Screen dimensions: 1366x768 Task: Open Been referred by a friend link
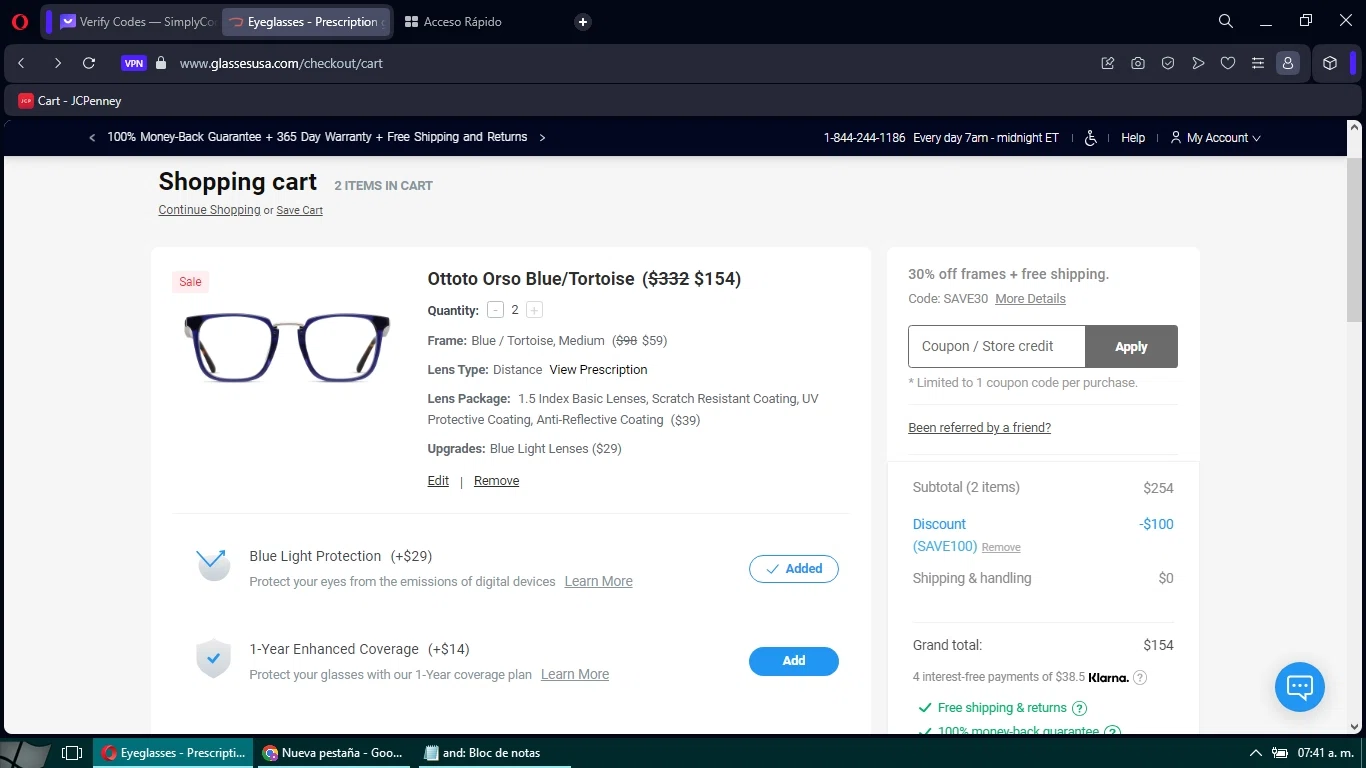coord(979,428)
